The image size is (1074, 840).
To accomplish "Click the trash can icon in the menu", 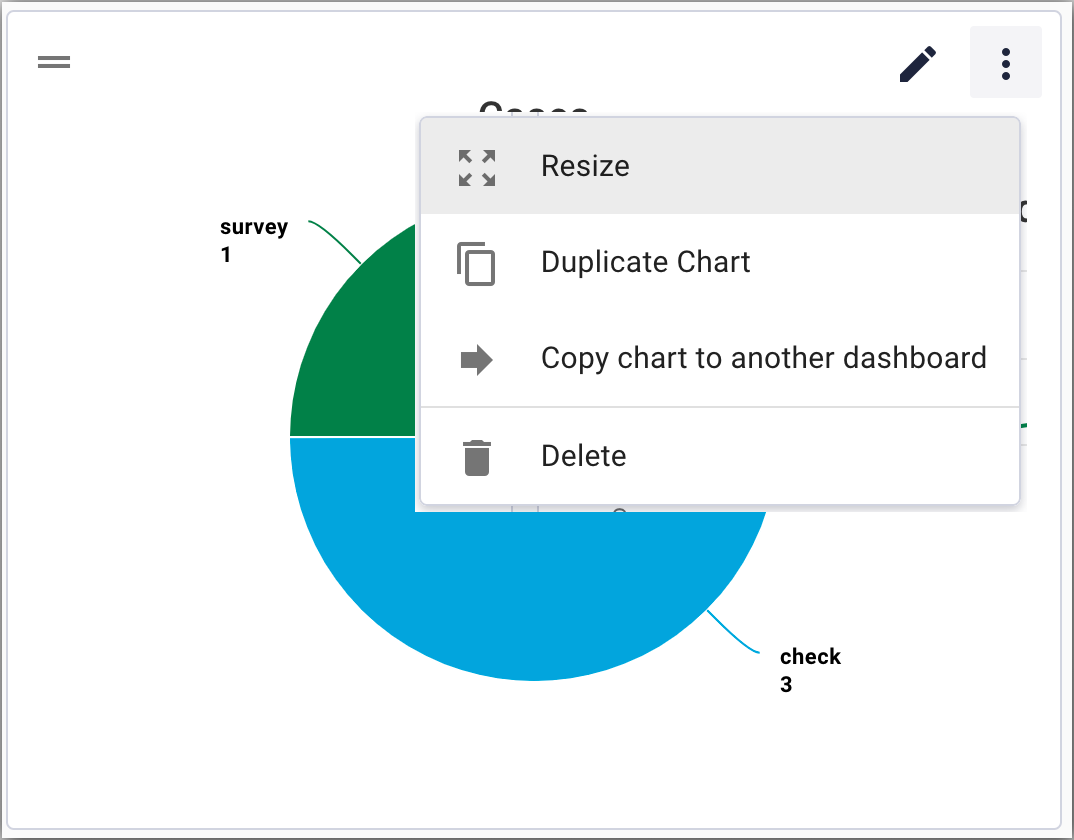I will [476, 456].
